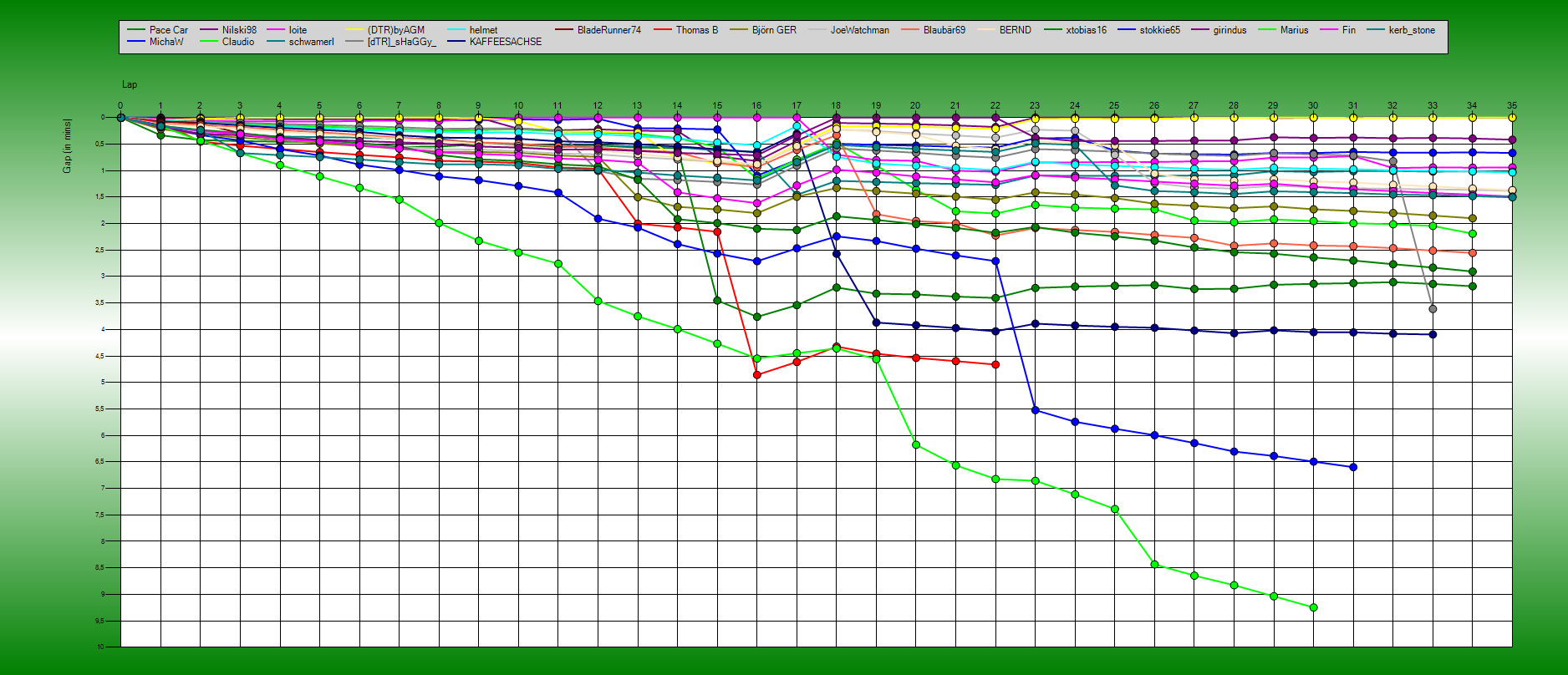Click MichaW in the legend
1568x675 pixels.
coord(166,42)
